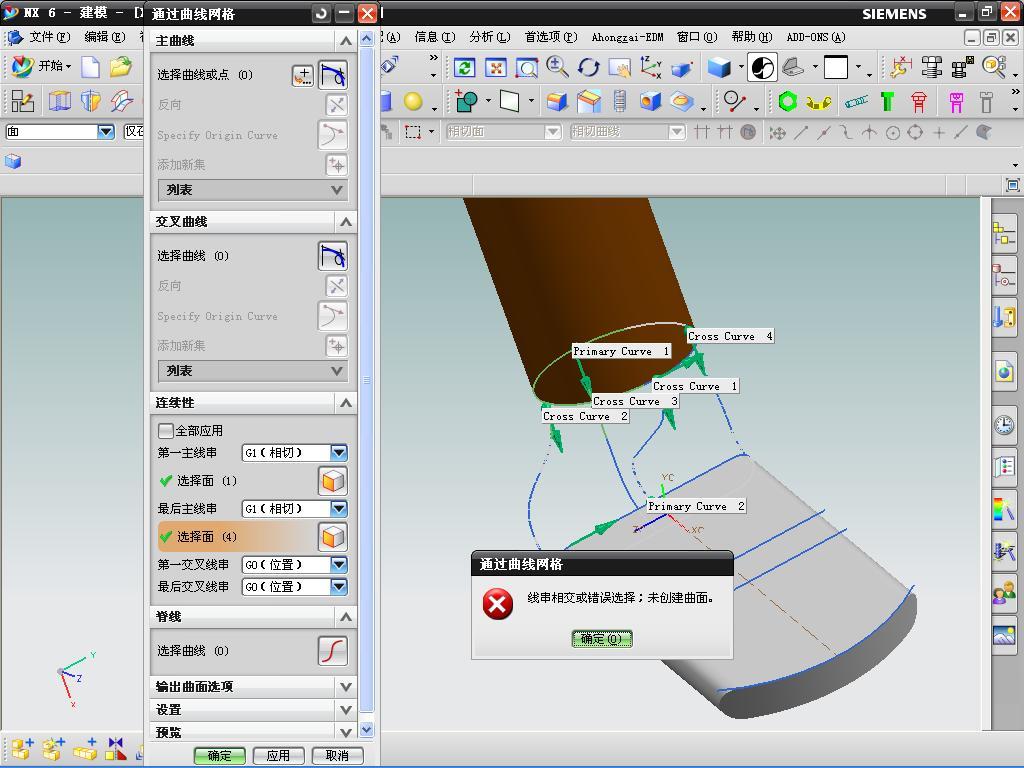The width and height of the screenshot is (1024, 768).
Task: Click the 应用 button
Action: pos(278,756)
